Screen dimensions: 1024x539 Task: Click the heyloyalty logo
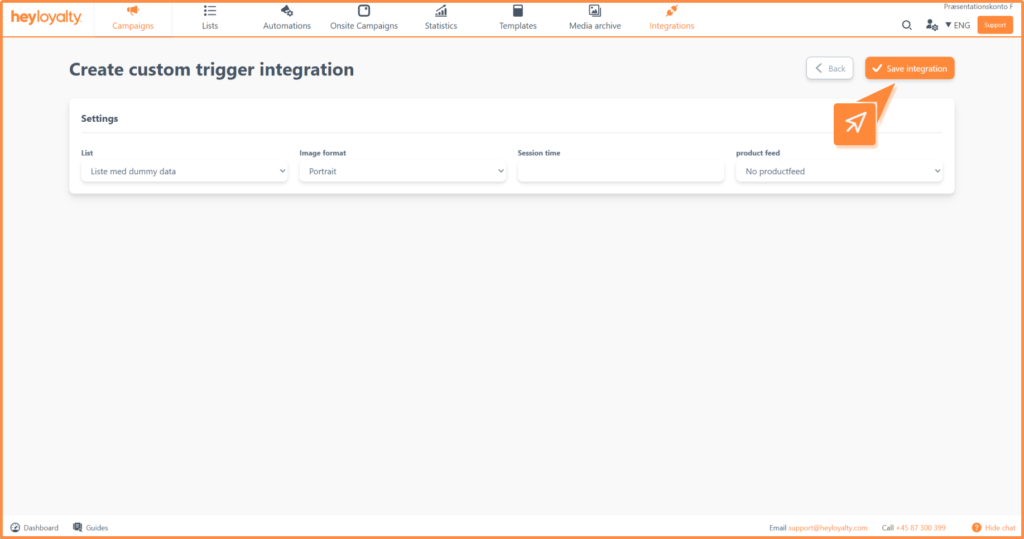(x=46, y=18)
